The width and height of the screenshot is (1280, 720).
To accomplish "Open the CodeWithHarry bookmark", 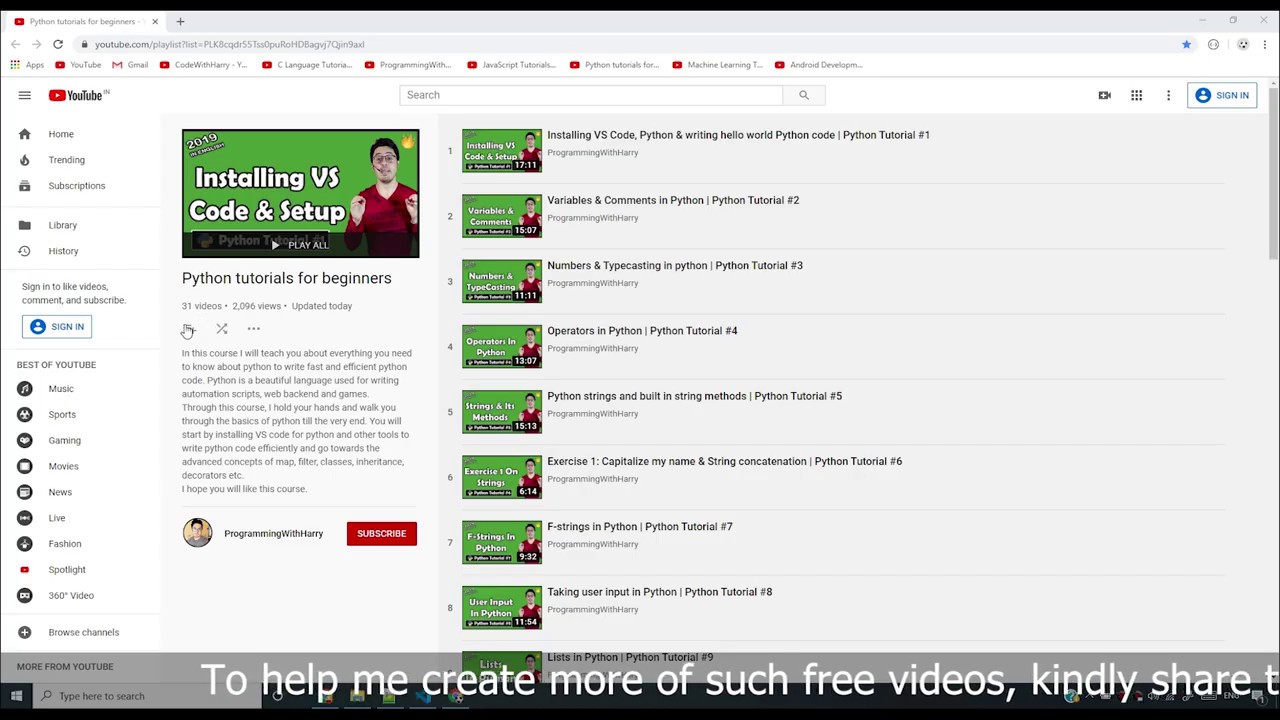I will coord(204,65).
